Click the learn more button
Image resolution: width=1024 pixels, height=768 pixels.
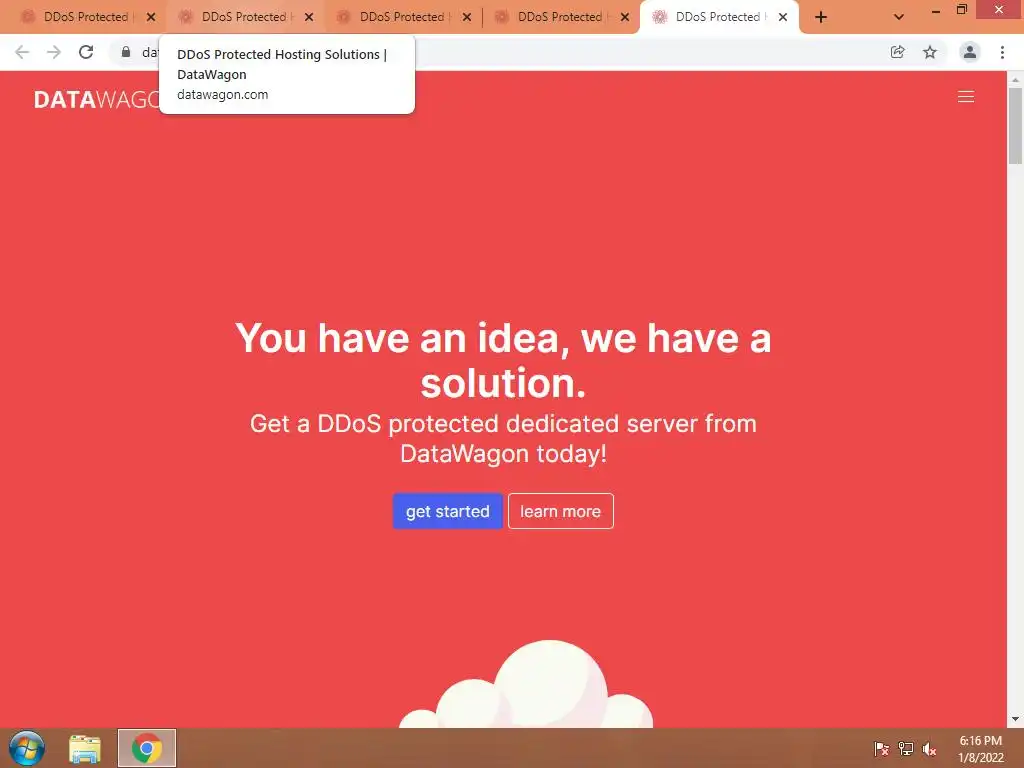(x=560, y=511)
